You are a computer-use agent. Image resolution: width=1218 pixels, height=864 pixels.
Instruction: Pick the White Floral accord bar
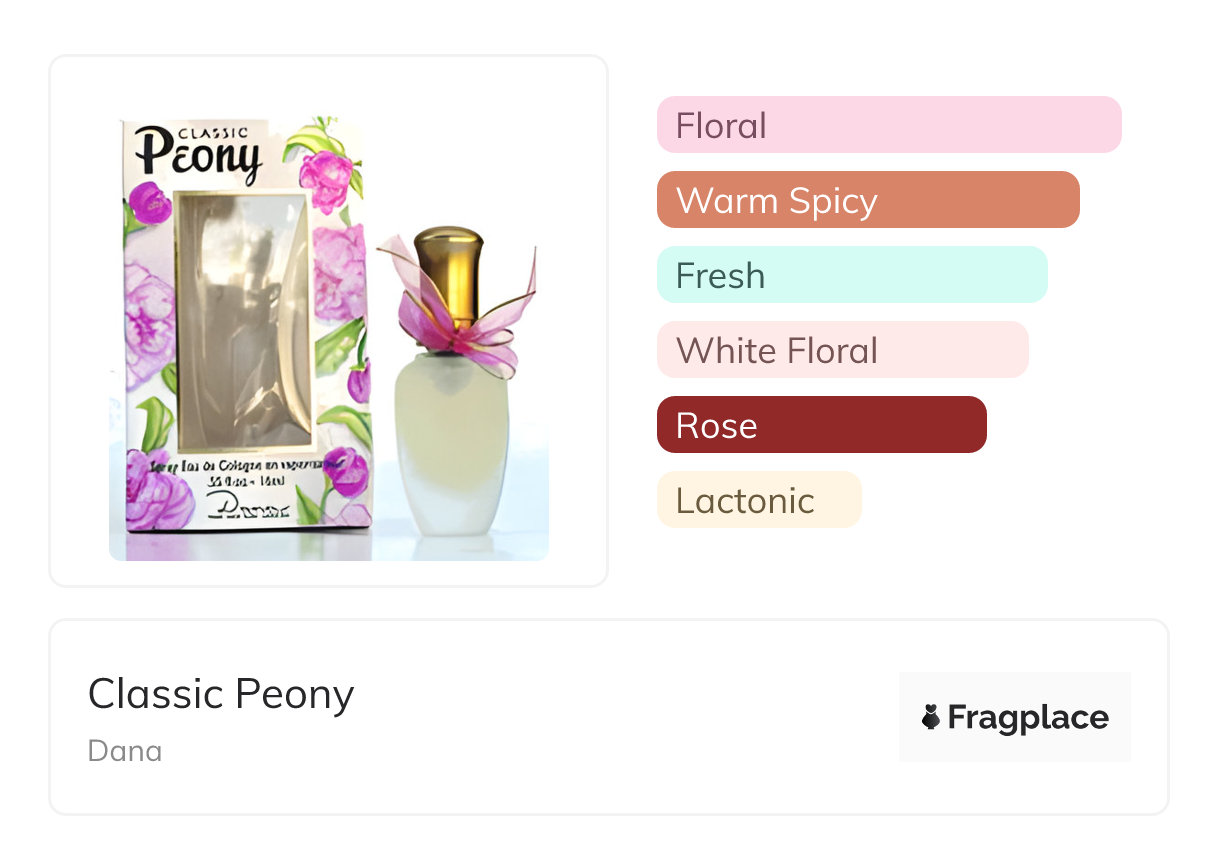tap(842, 350)
